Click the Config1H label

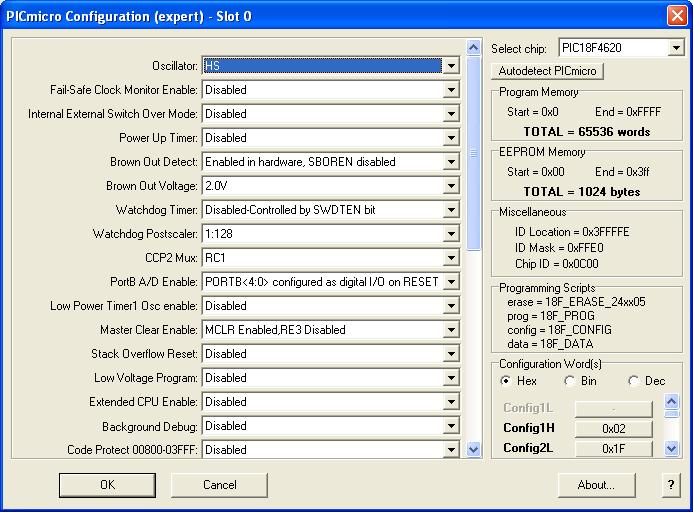[529, 428]
